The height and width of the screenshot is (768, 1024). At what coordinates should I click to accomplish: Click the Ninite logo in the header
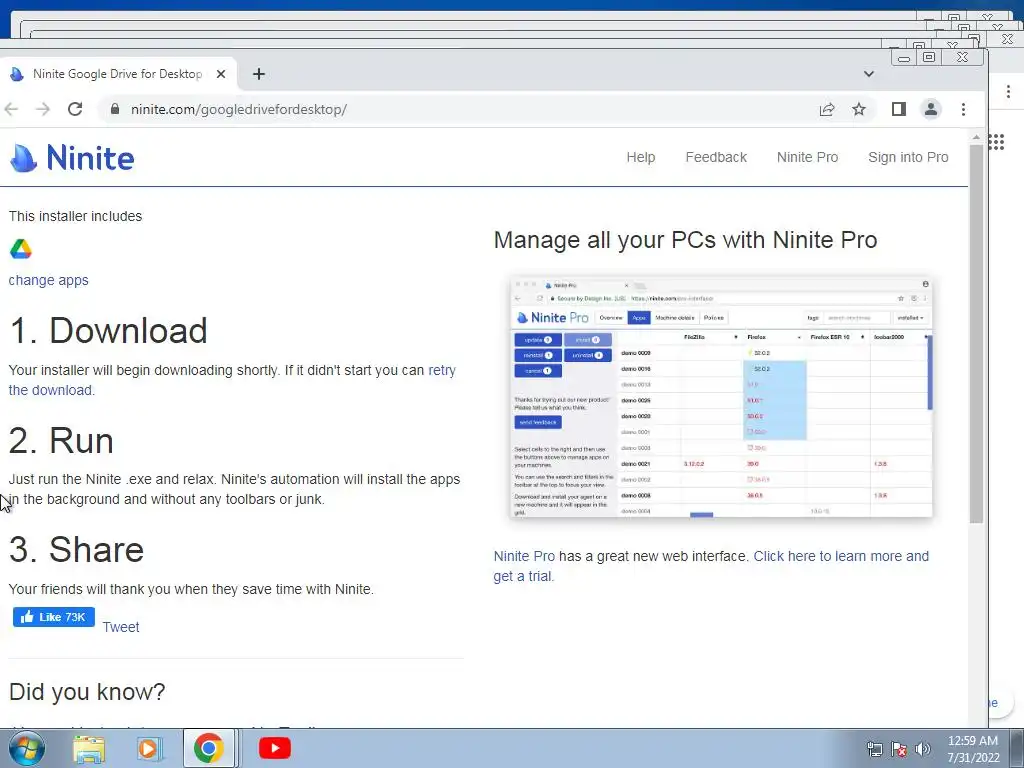coord(72,157)
